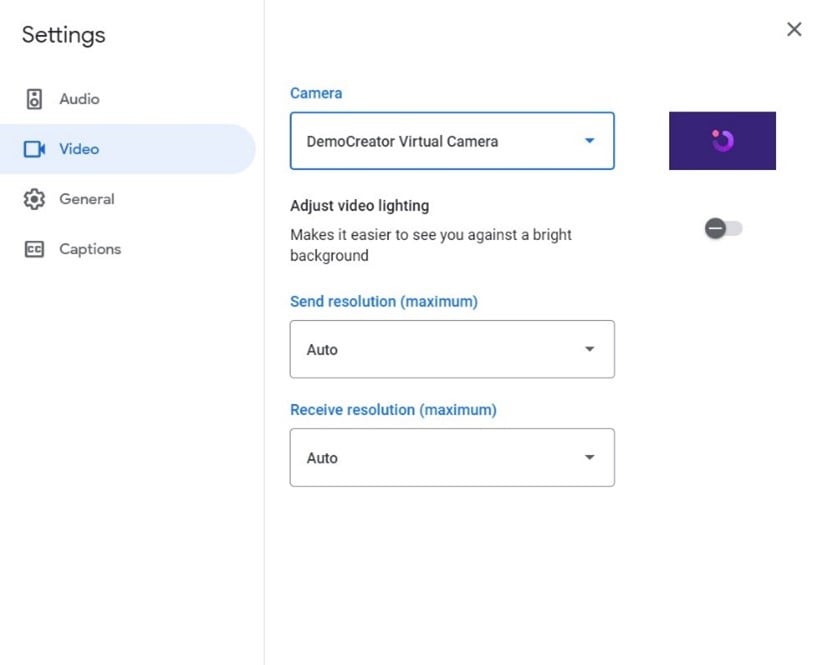This screenshot has width=827, height=665.
Task: Click the Adjust video lighting label
Action: (359, 206)
